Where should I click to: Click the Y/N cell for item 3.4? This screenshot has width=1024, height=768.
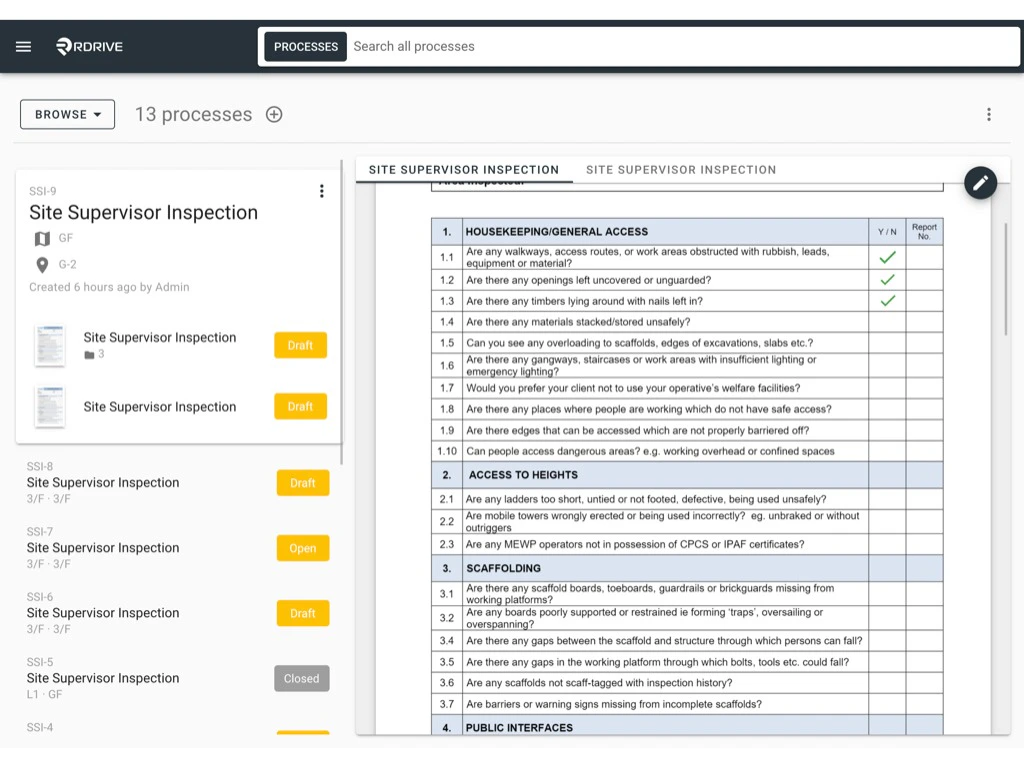pos(887,641)
